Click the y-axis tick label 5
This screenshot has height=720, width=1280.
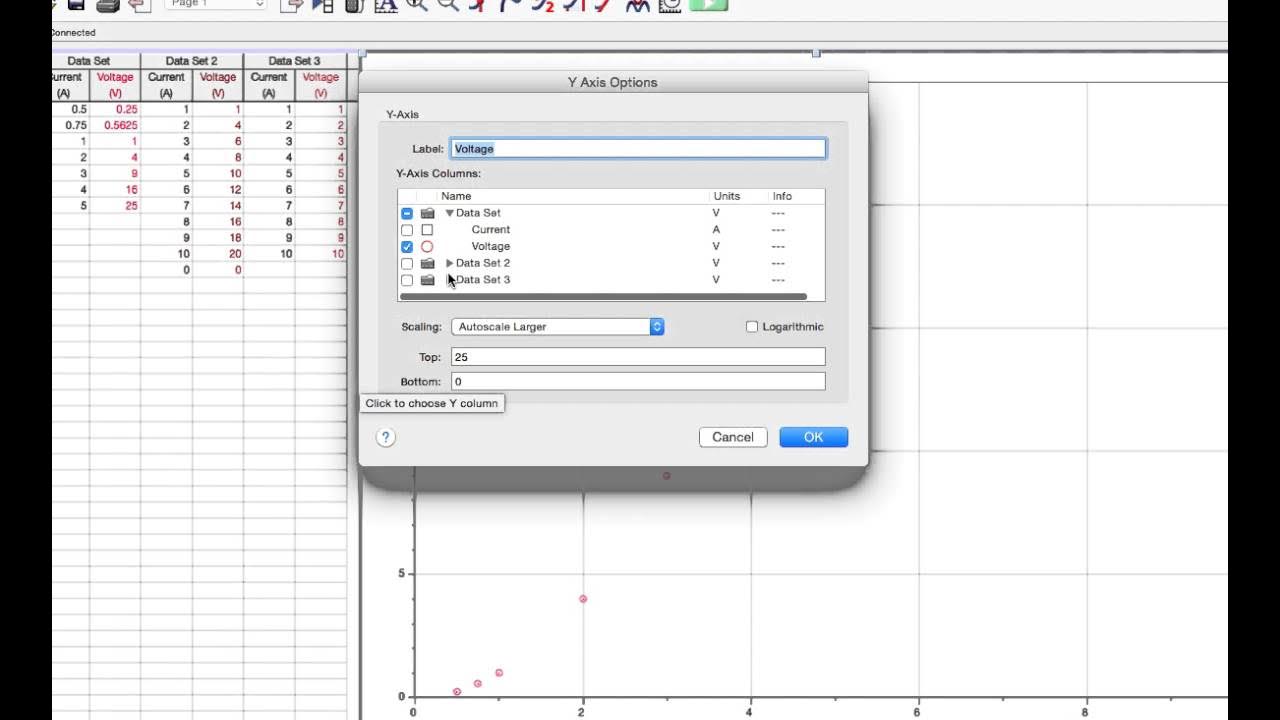coord(401,574)
